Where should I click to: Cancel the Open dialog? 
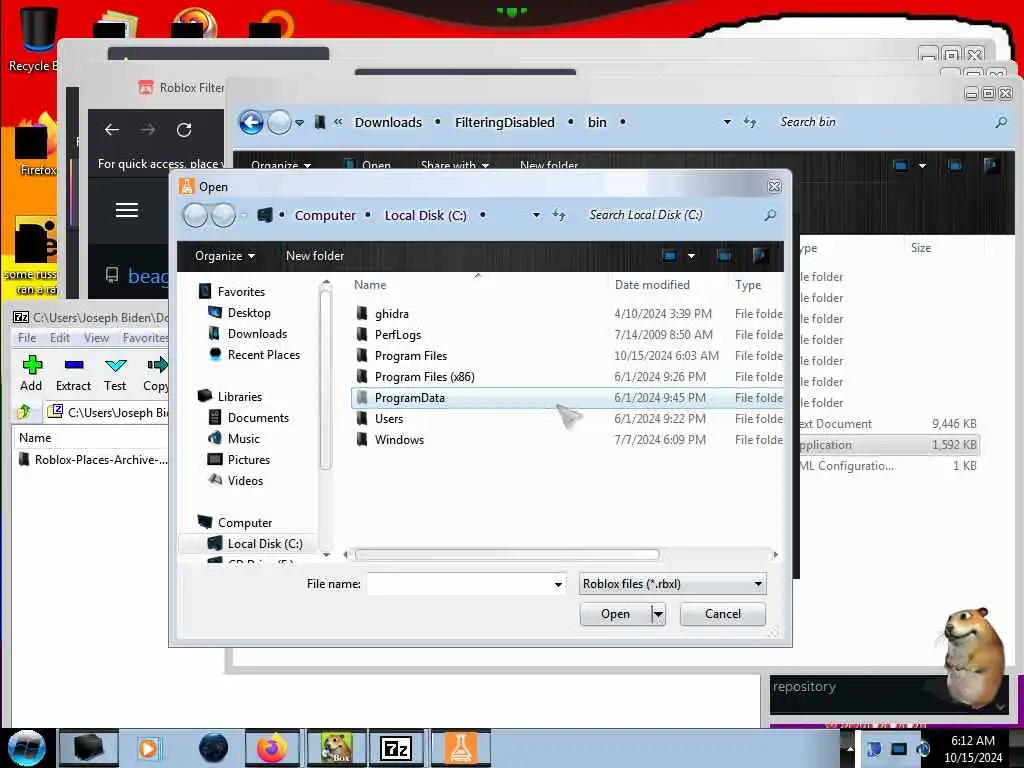point(722,614)
